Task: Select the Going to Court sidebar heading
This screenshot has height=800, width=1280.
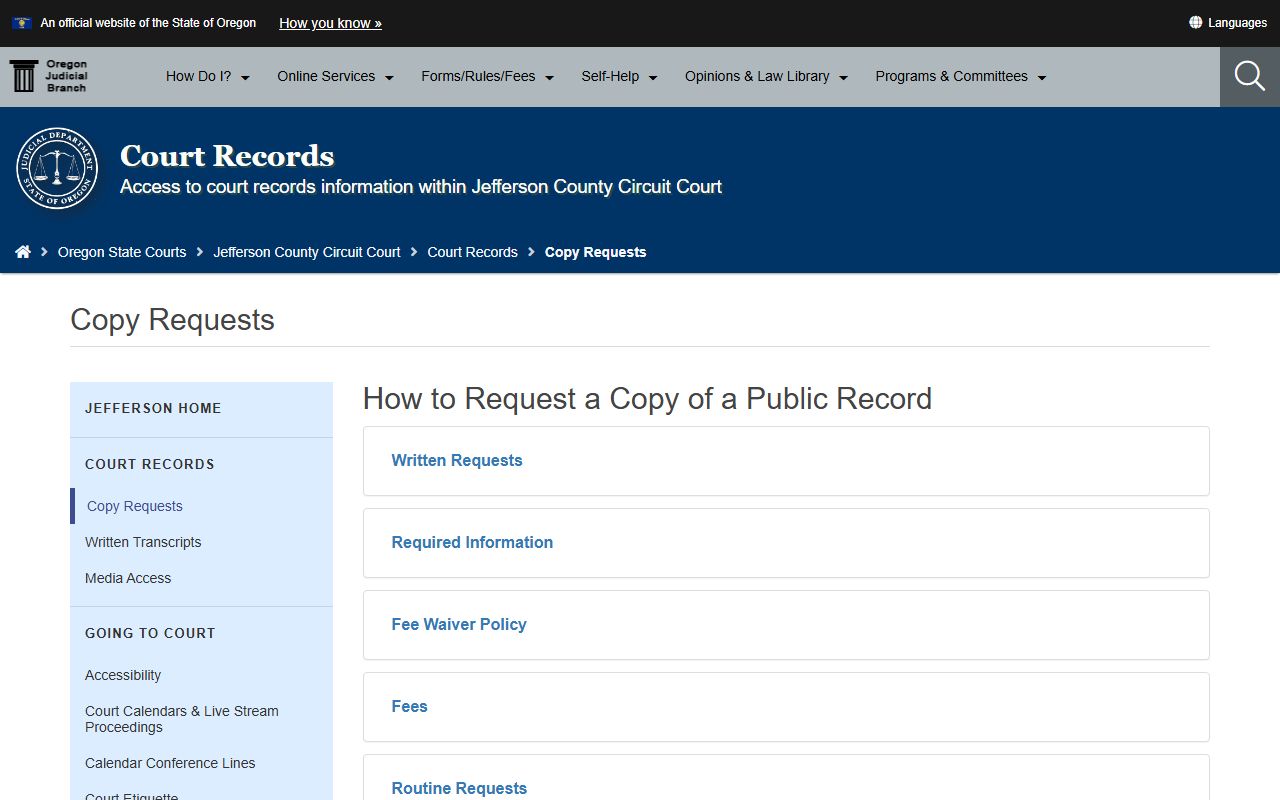Action: click(150, 633)
